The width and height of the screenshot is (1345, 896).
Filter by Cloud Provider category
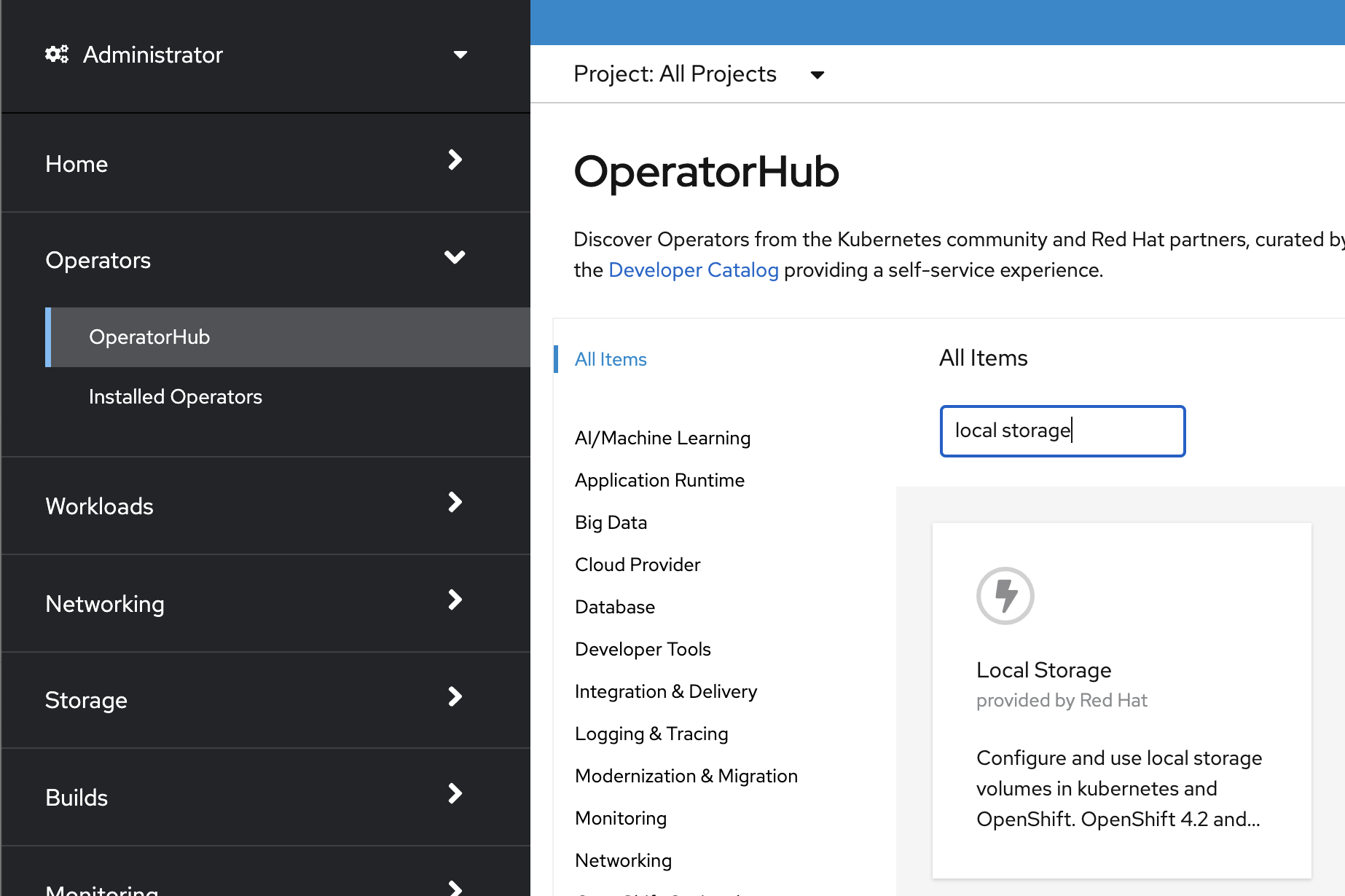638,565
